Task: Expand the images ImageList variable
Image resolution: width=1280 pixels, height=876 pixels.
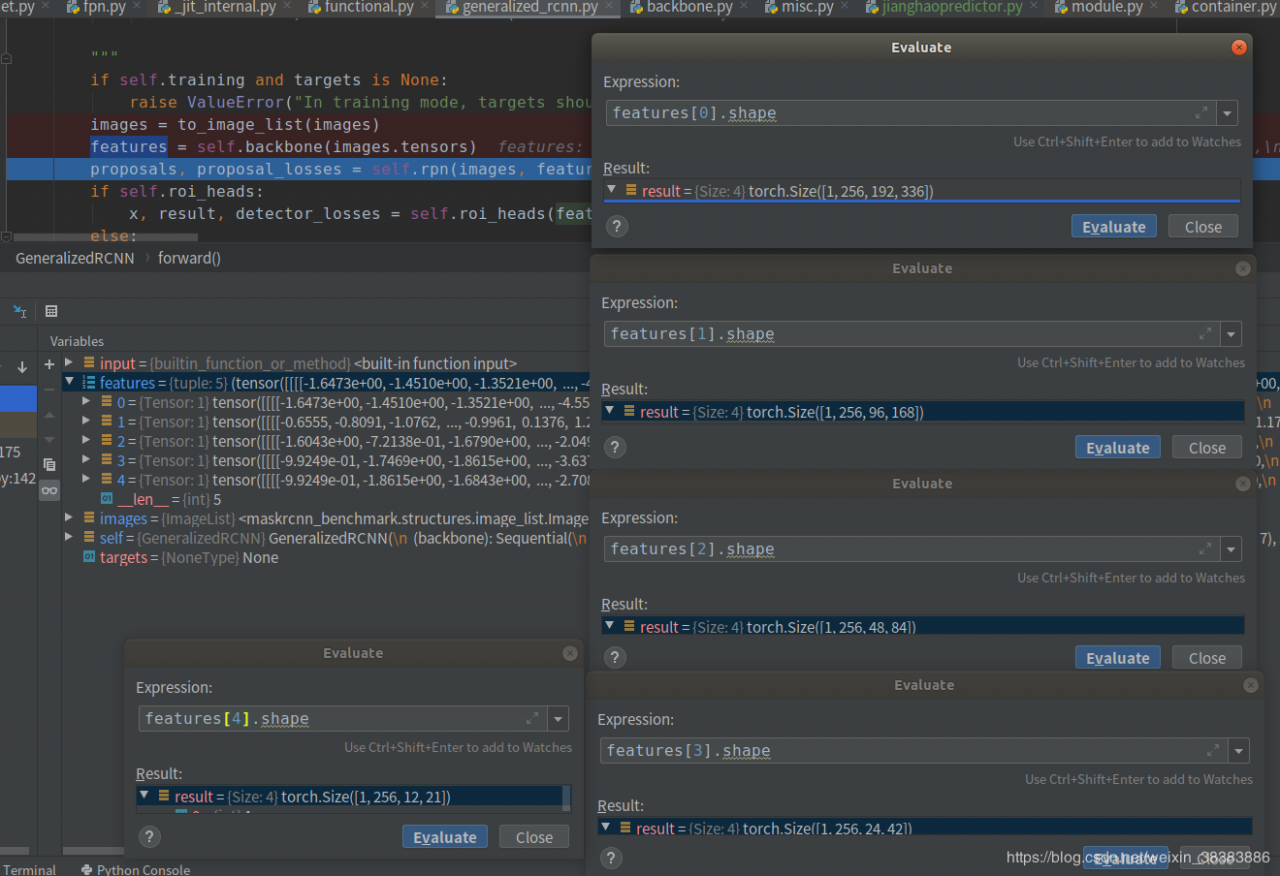Action: coord(69,518)
